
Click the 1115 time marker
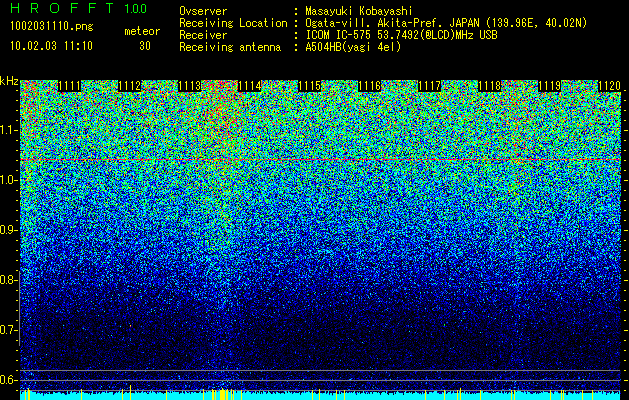[310, 86]
